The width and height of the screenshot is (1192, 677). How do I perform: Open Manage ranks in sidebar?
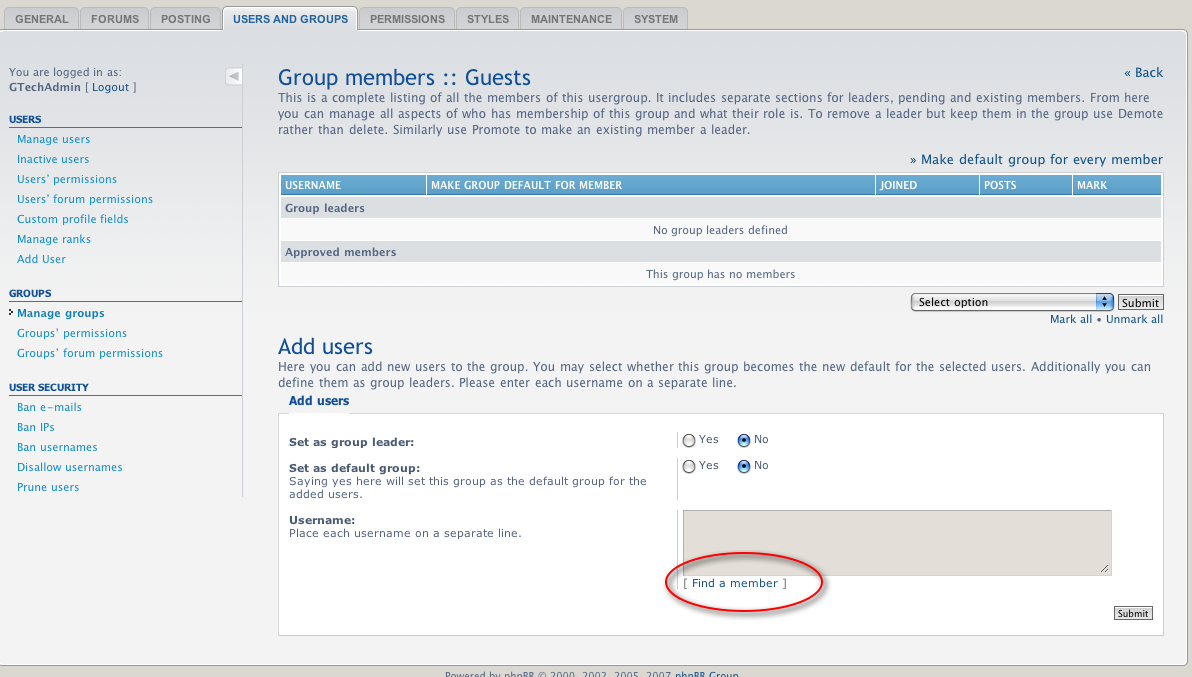(54, 239)
